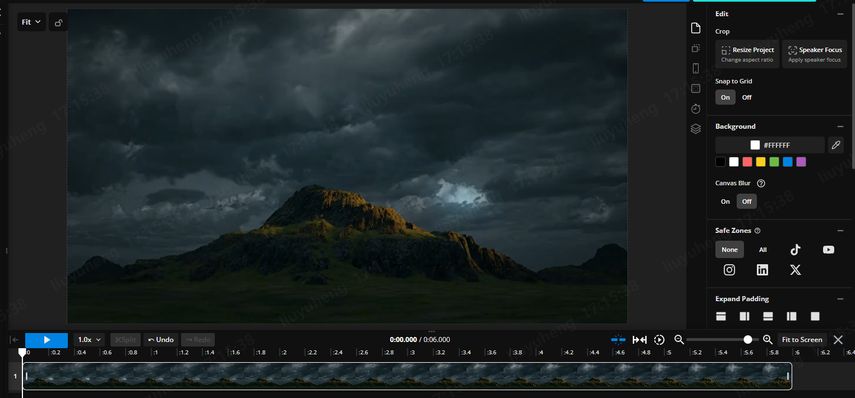Select the YouTube safe zone icon
This screenshot has height=398, width=855.
click(x=828, y=250)
